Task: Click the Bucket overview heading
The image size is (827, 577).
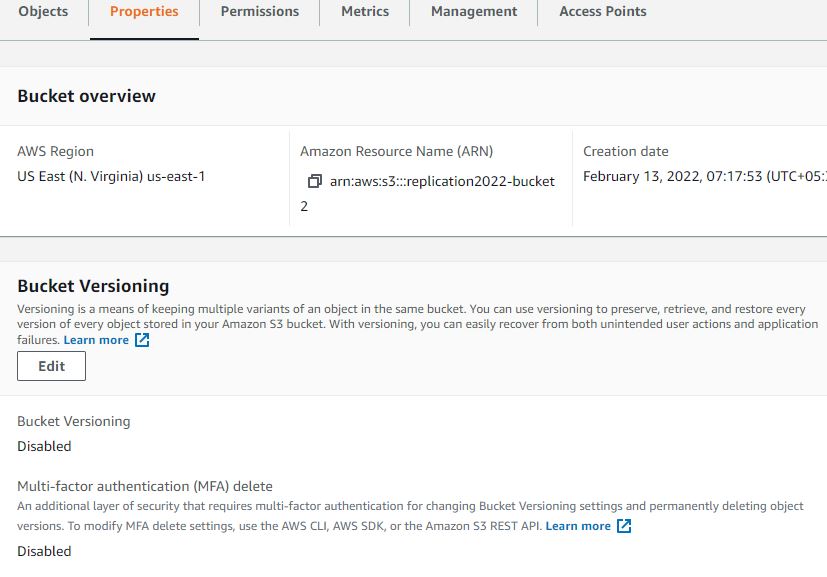Action: tap(85, 95)
